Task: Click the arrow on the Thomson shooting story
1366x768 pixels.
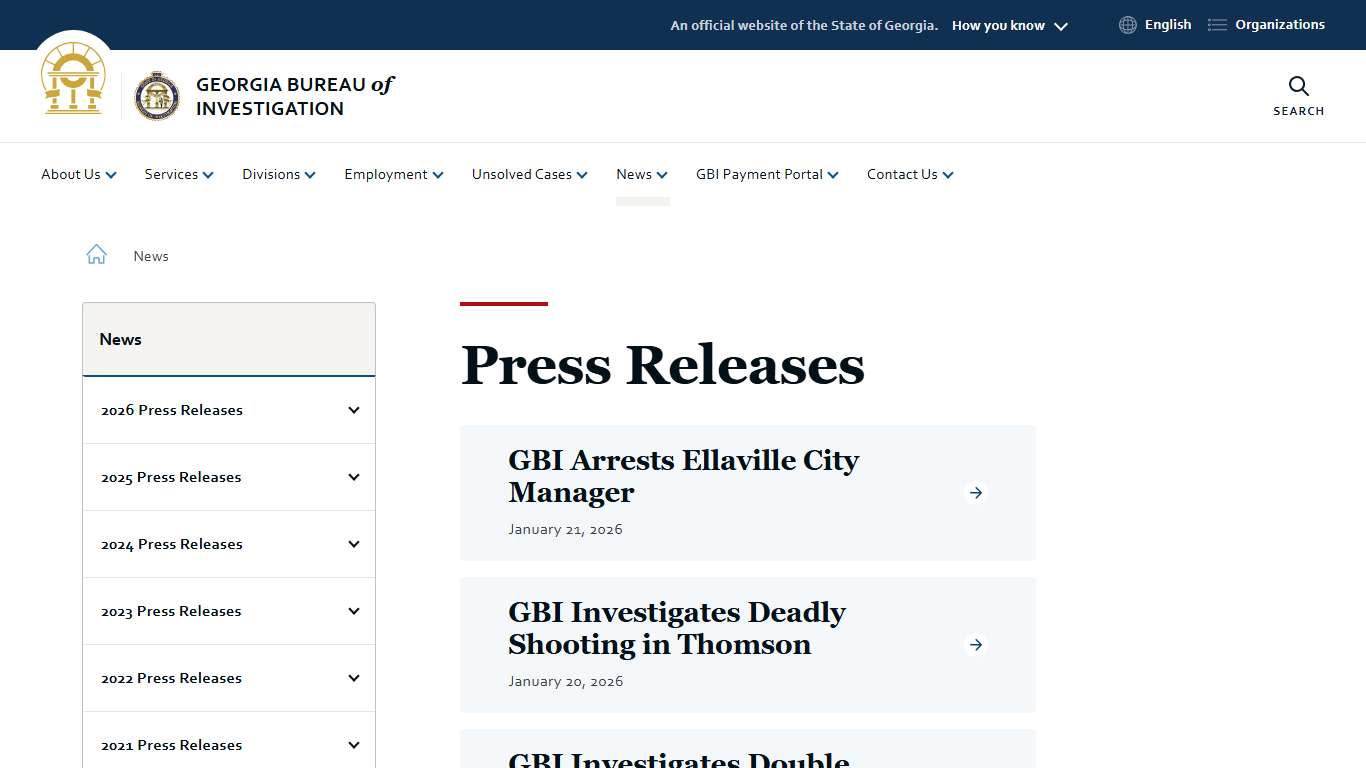Action: pyautogui.click(x=975, y=645)
